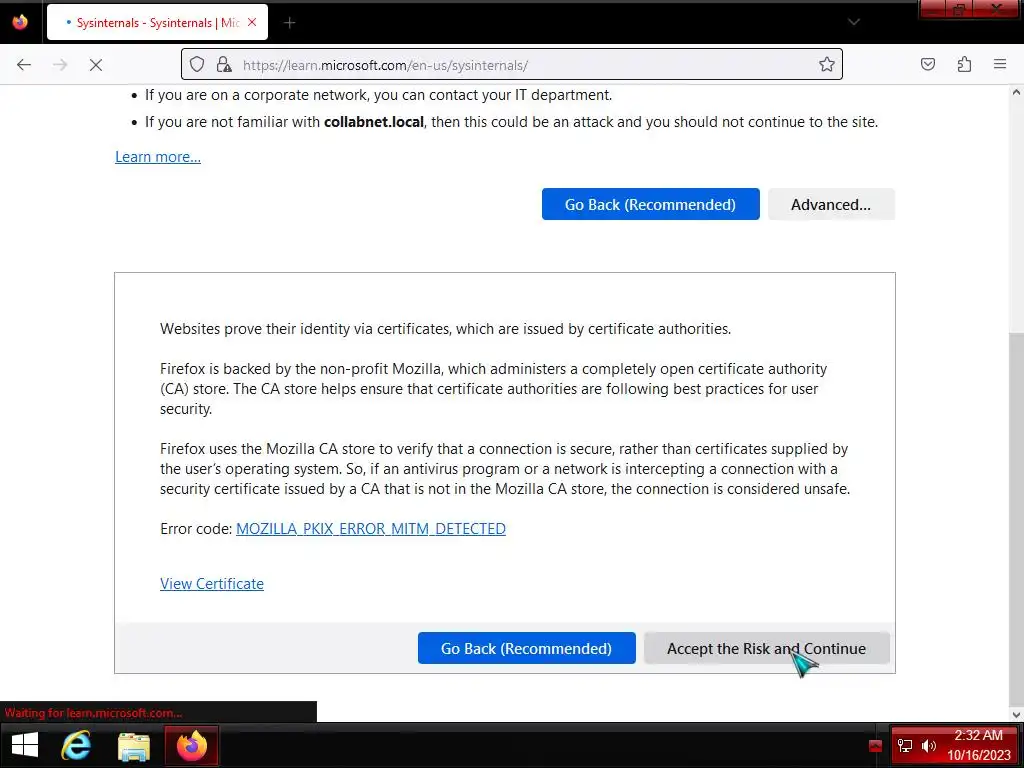Image resolution: width=1024 pixels, height=768 pixels.
Task: Click the bold text collabnet.local
Action: pos(374,121)
